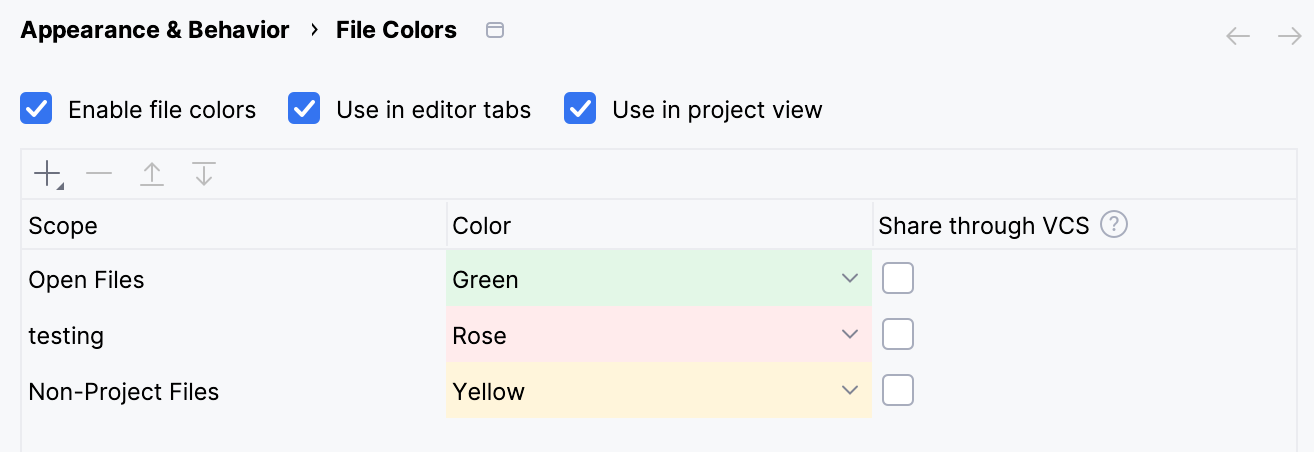The height and width of the screenshot is (452, 1314).
Task: Click the File Colors breadcrumb
Action: (x=396, y=30)
